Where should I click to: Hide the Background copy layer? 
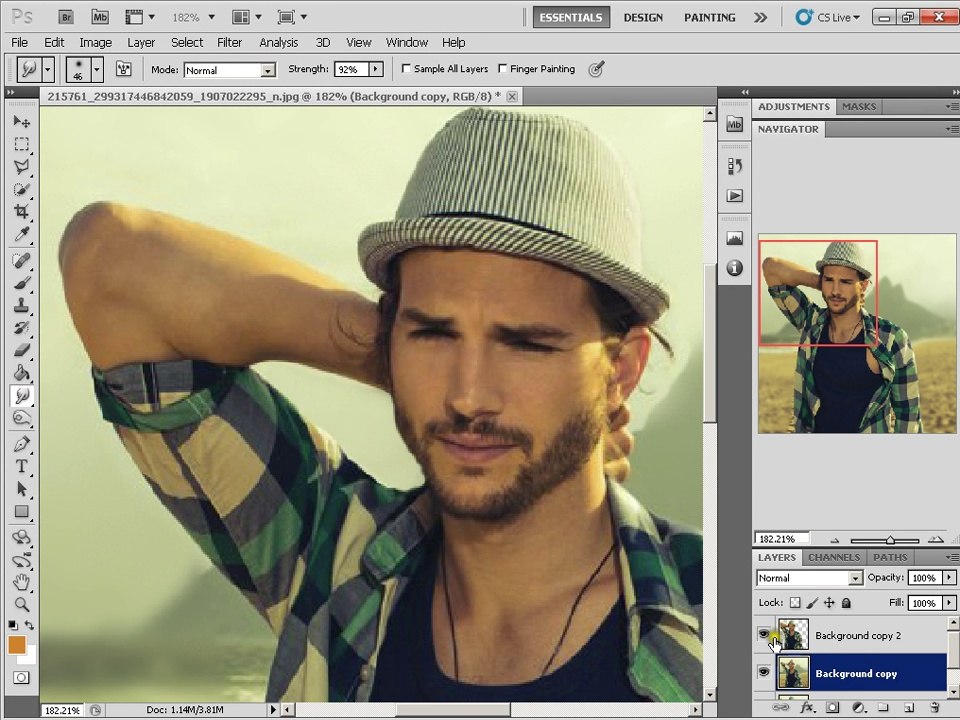pyautogui.click(x=763, y=672)
